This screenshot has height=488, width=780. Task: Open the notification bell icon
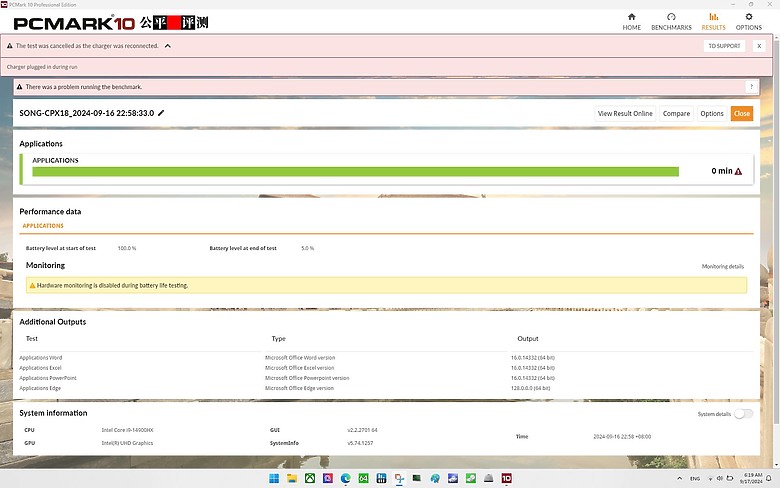point(769,479)
